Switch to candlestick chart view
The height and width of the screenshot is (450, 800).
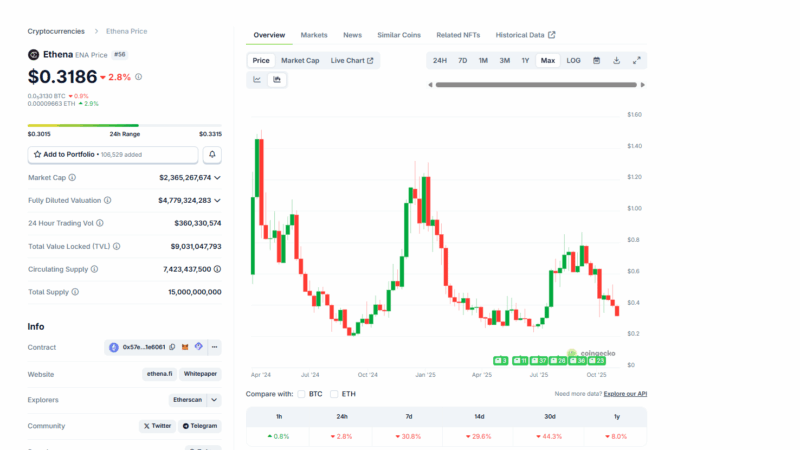pos(277,80)
